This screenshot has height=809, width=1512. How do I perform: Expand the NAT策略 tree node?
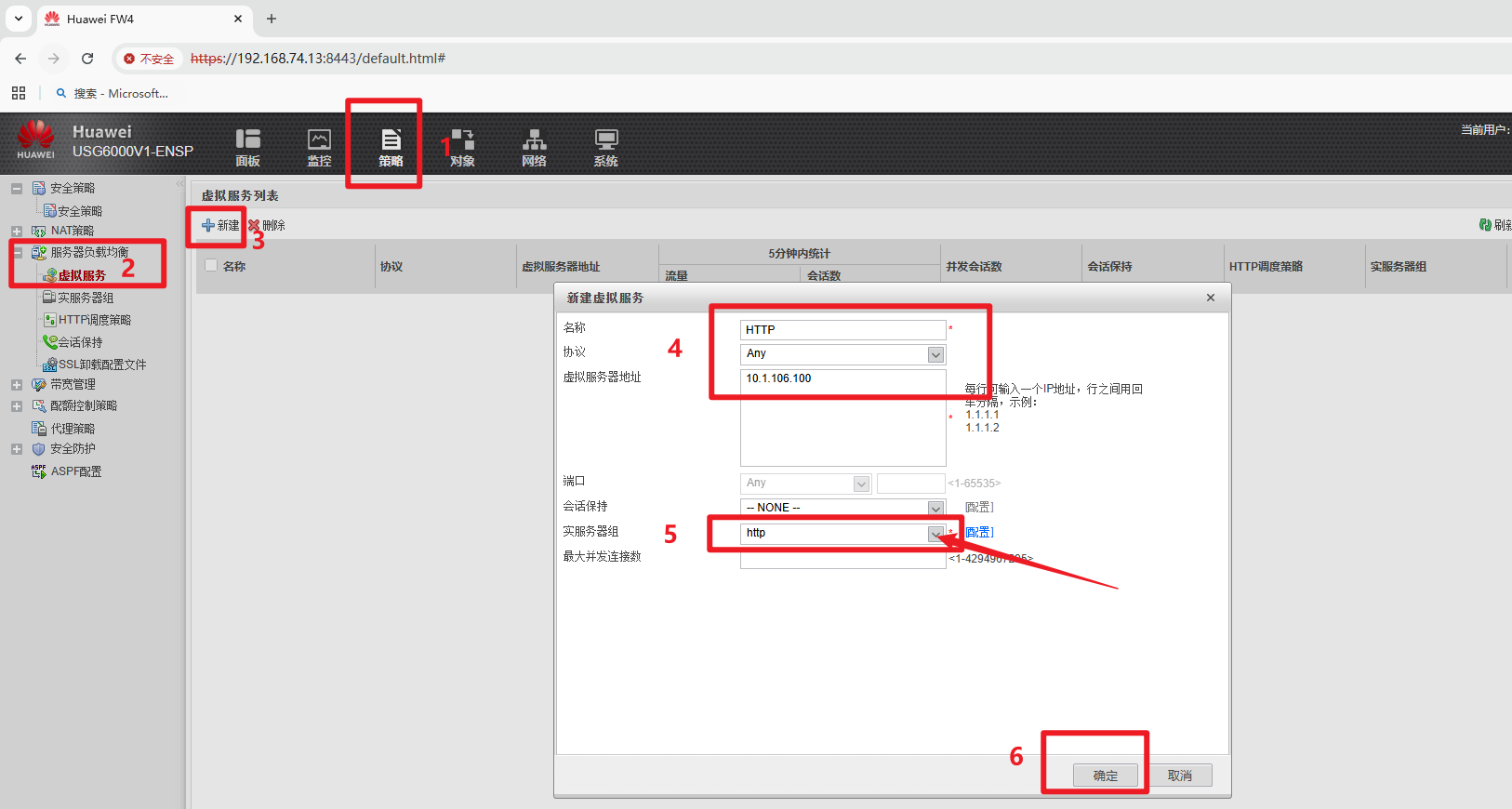(x=17, y=232)
